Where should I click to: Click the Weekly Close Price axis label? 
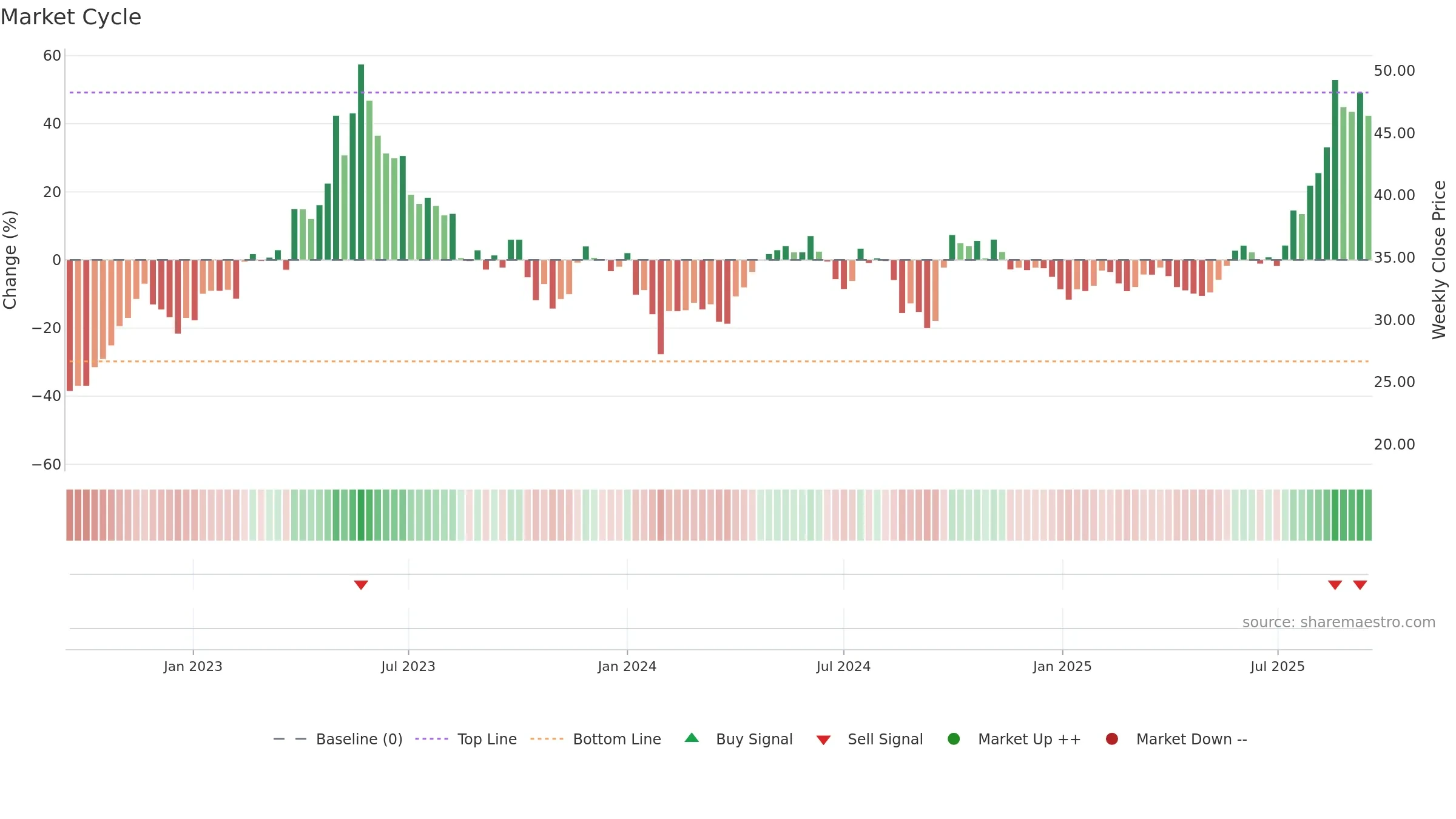point(1439,260)
